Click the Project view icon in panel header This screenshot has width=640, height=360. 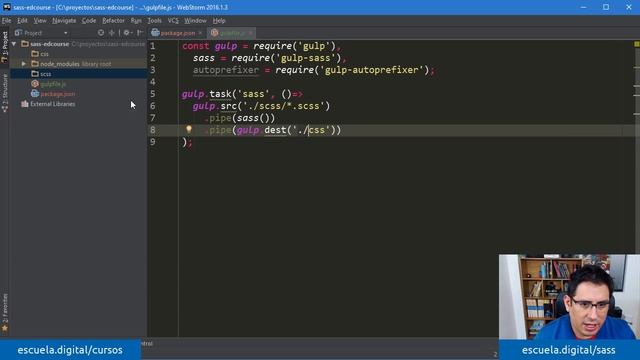coord(18,33)
